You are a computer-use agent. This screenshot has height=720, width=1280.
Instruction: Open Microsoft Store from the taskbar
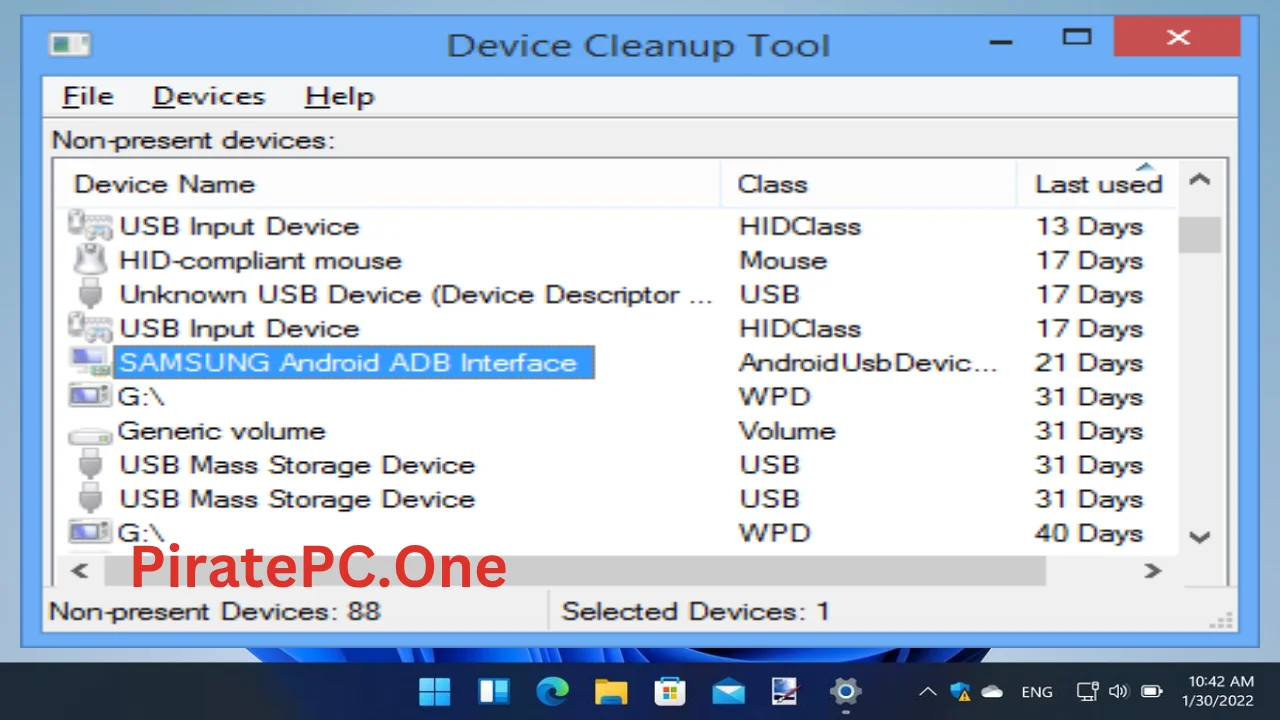pos(669,691)
